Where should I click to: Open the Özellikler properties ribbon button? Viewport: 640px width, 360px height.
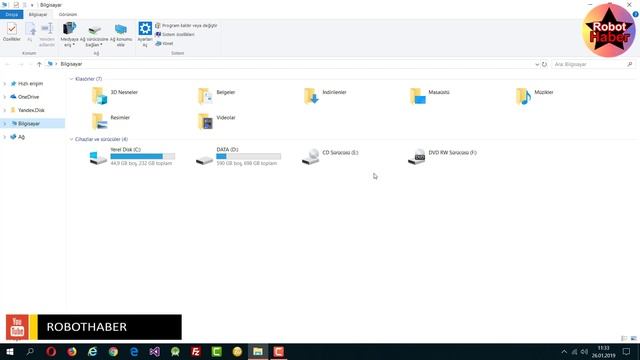tap(11, 32)
